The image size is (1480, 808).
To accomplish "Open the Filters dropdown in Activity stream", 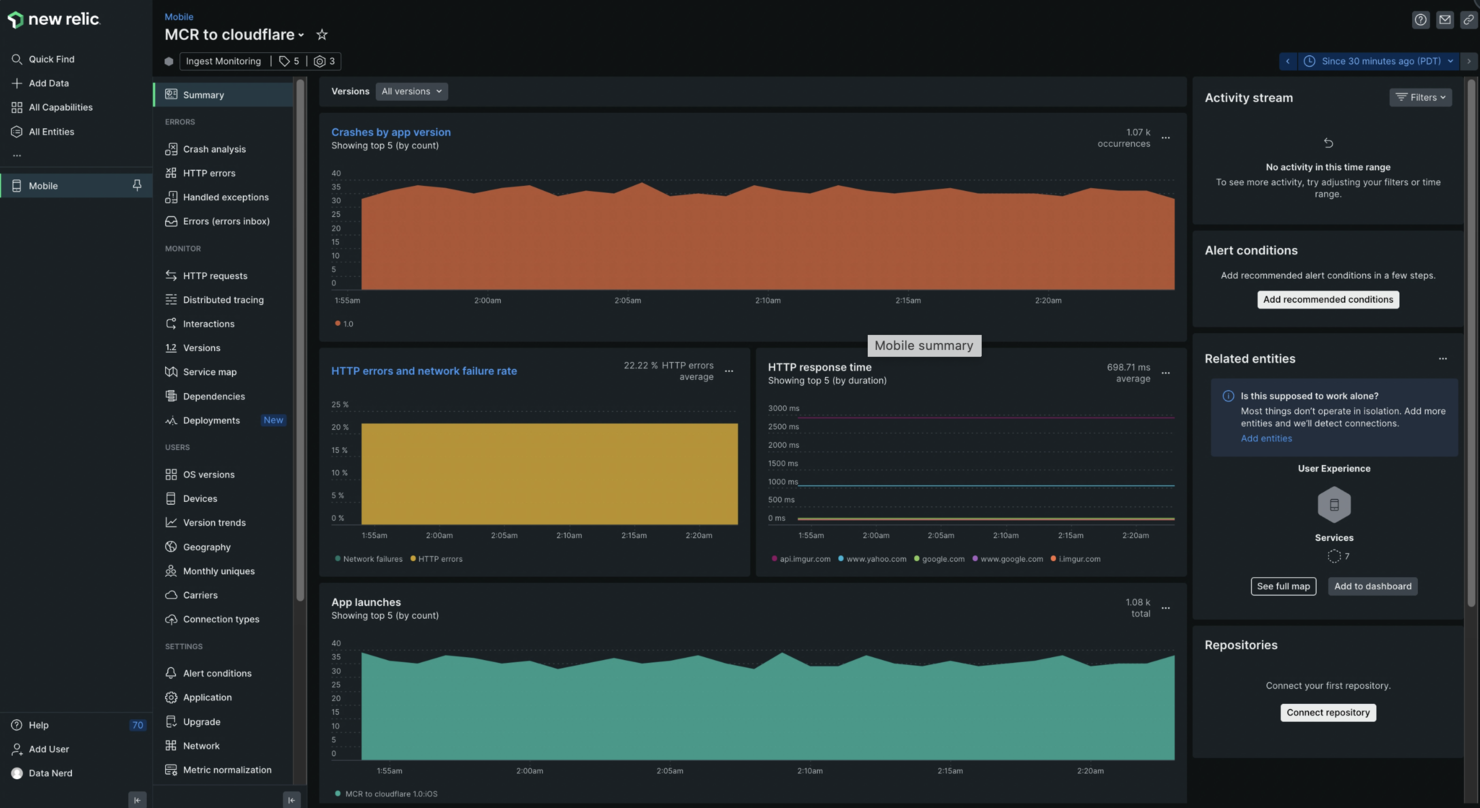I will pyautogui.click(x=1420, y=97).
